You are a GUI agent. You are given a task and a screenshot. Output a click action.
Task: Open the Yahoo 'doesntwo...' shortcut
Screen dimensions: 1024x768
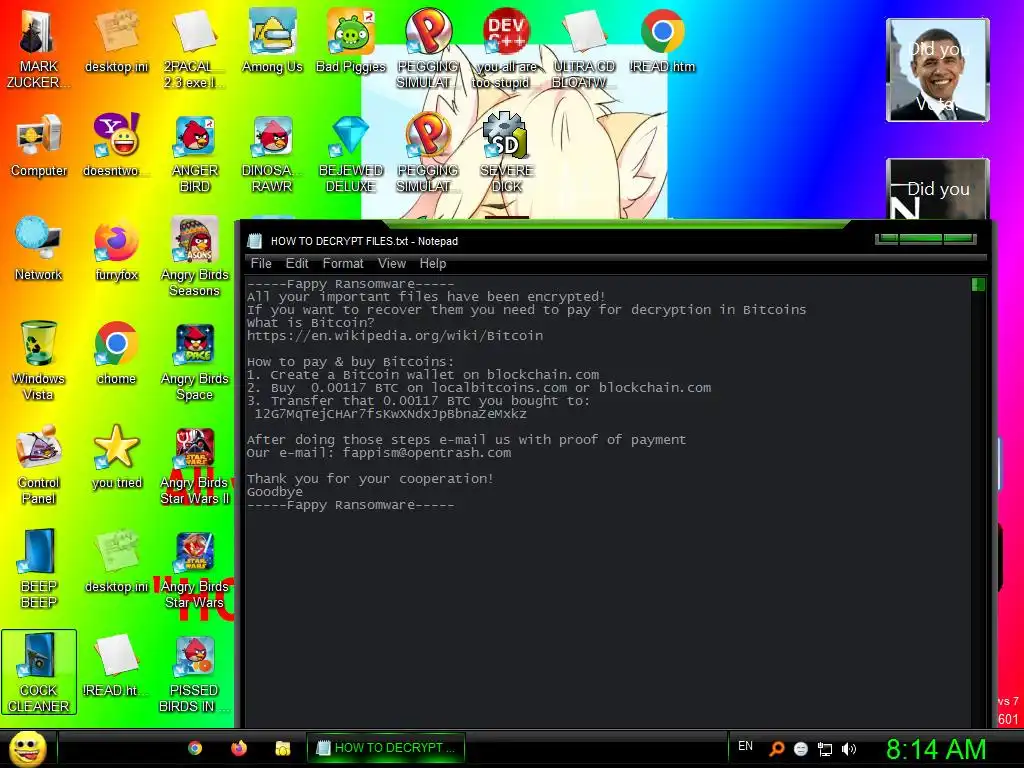pos(116,146)
